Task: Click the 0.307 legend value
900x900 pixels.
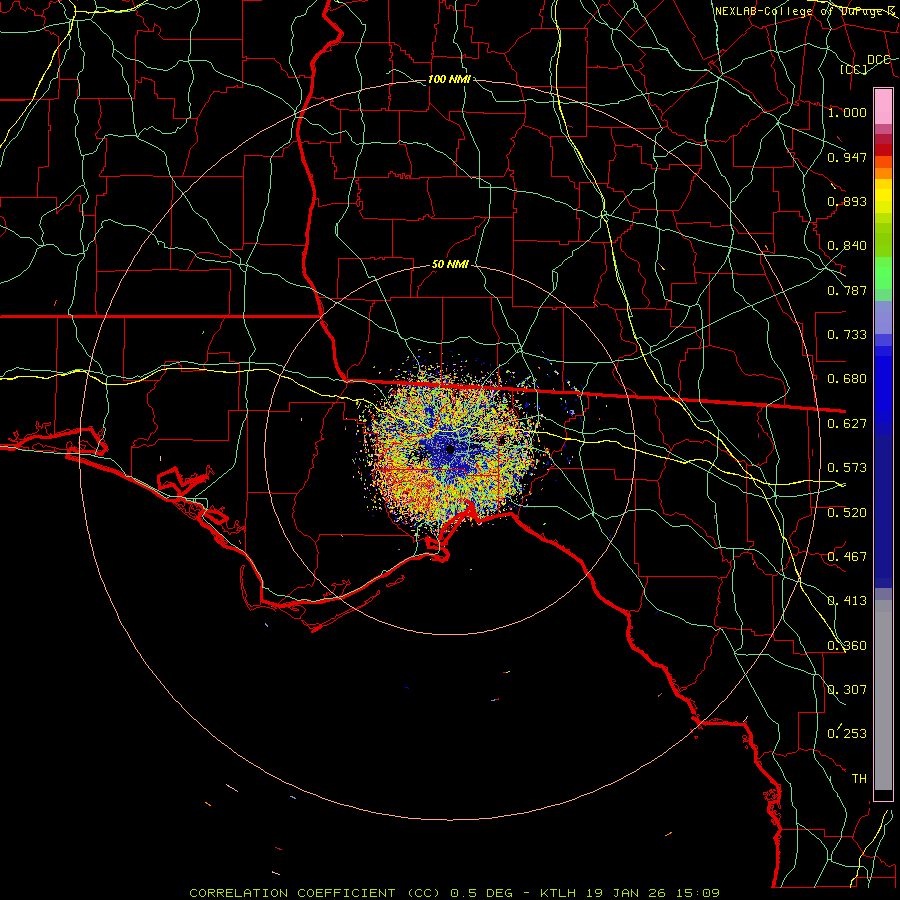Action: pos(847,690)
